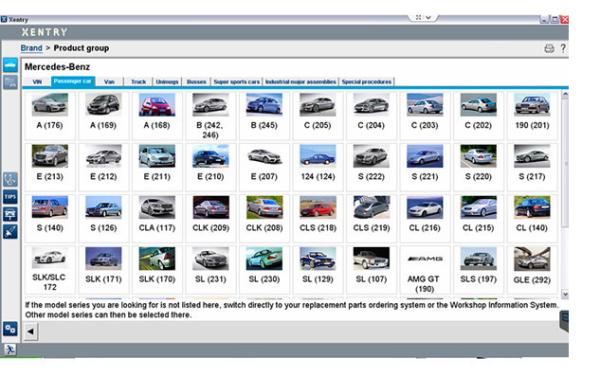The height and width of the screenshot is (376, 600).
Task: Select the vehicle icon in left sidebar
Action: pyautogui.click(x=10, y=65)
